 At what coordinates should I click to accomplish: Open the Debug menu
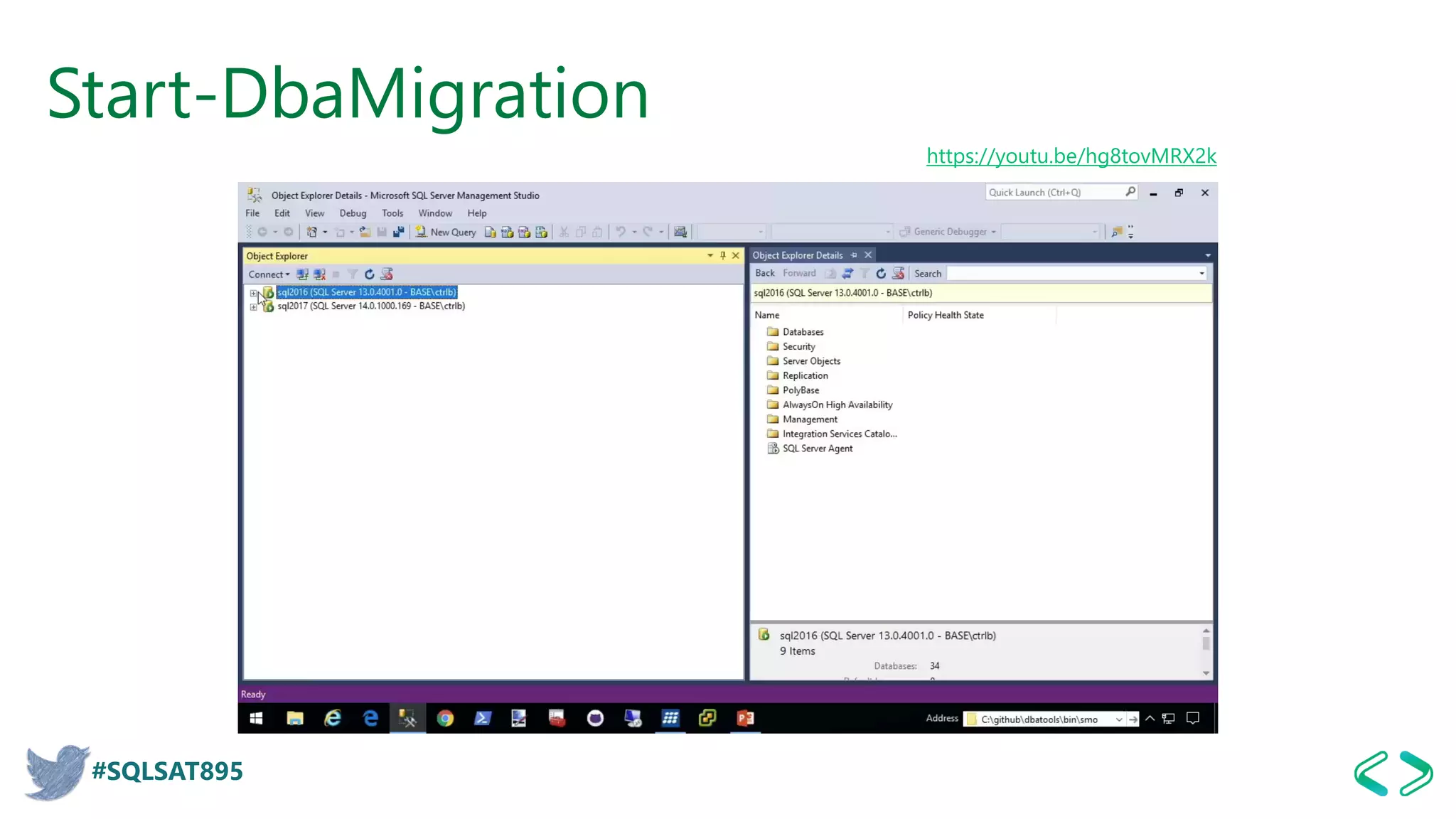coord(353,213)
